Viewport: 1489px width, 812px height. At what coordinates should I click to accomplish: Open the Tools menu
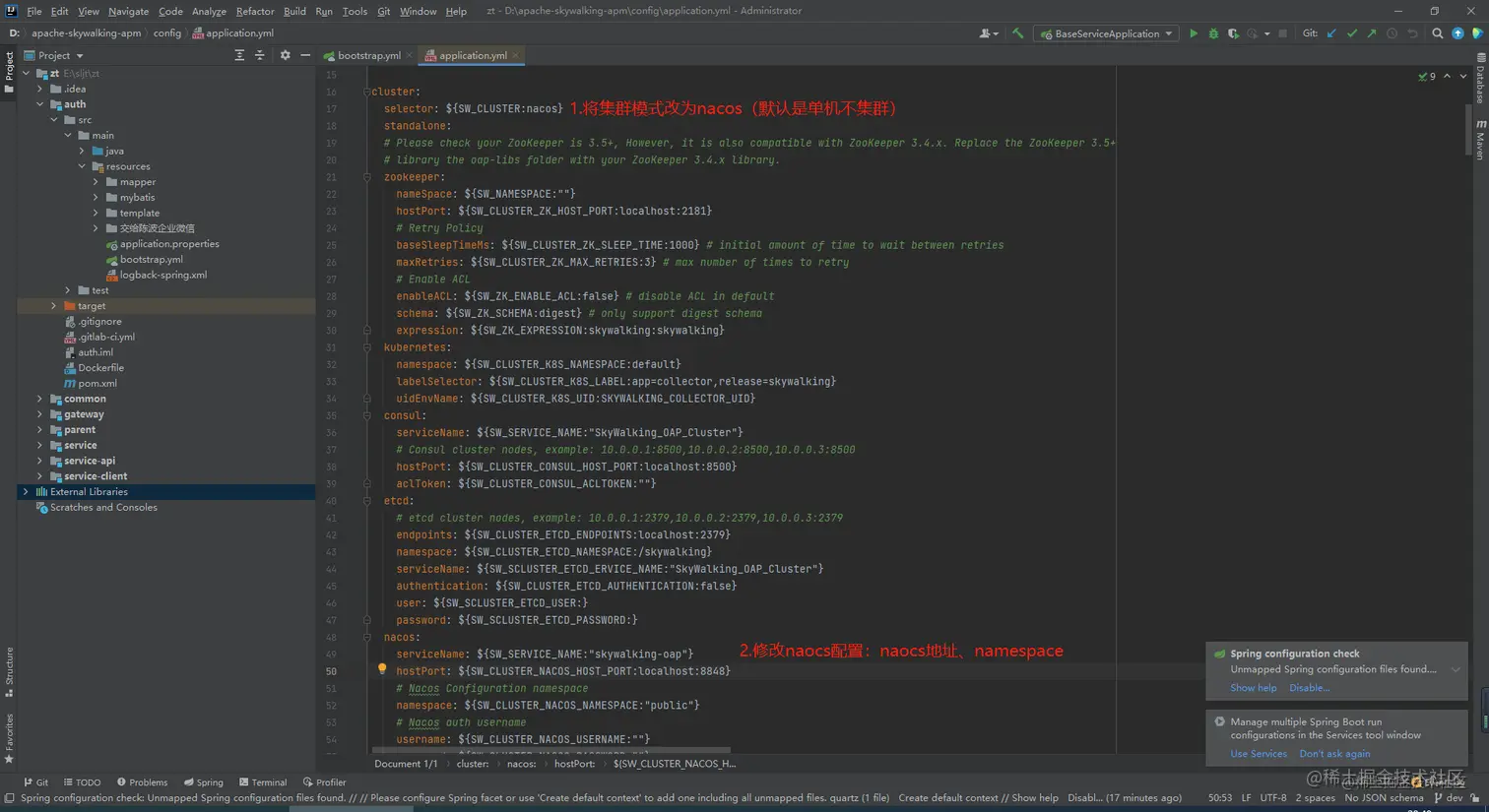pyautogui.click(x=355, y=11)
